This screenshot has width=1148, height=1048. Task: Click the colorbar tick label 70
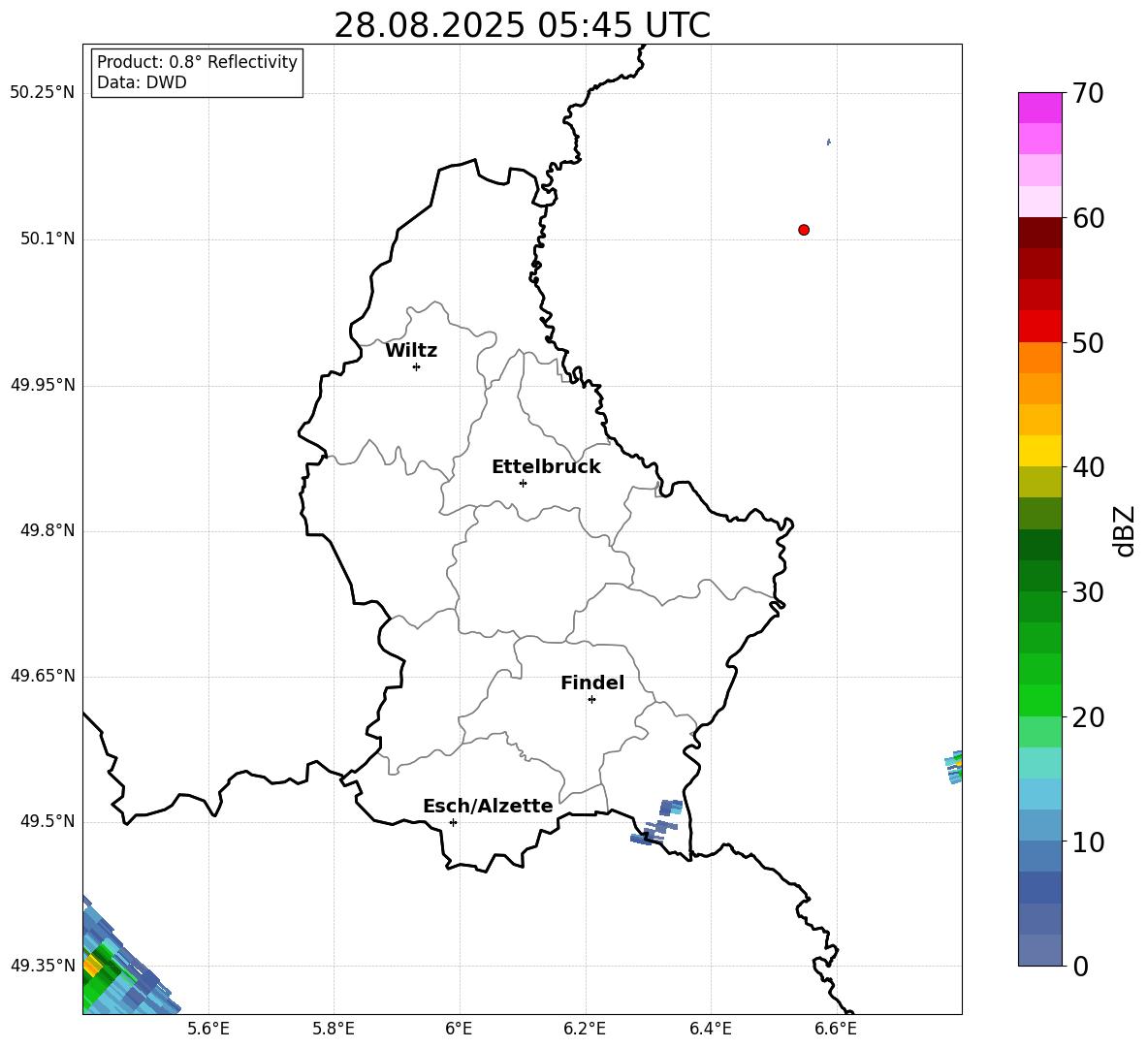point(1088,94)
